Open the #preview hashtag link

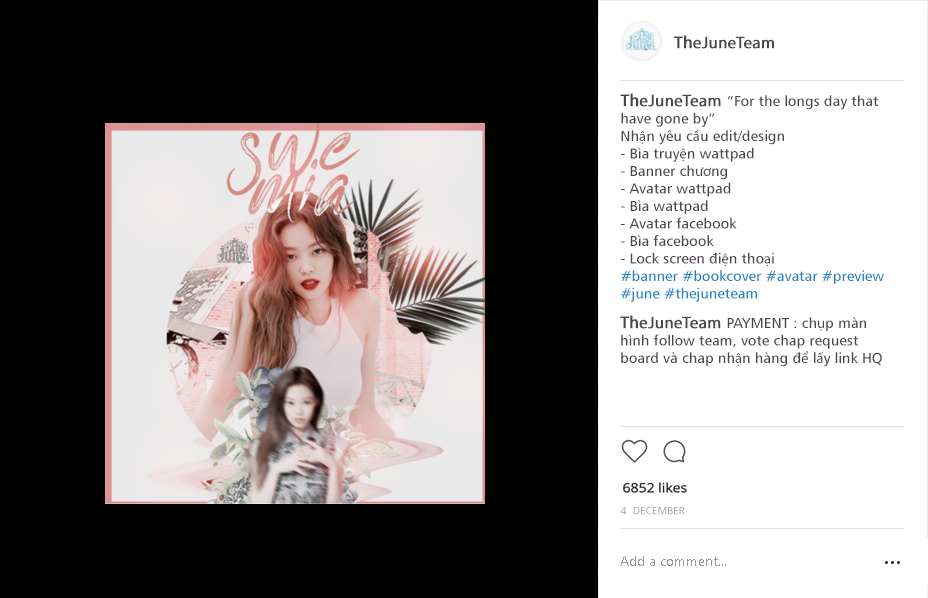pyautogui.click(x=853, y=276)
